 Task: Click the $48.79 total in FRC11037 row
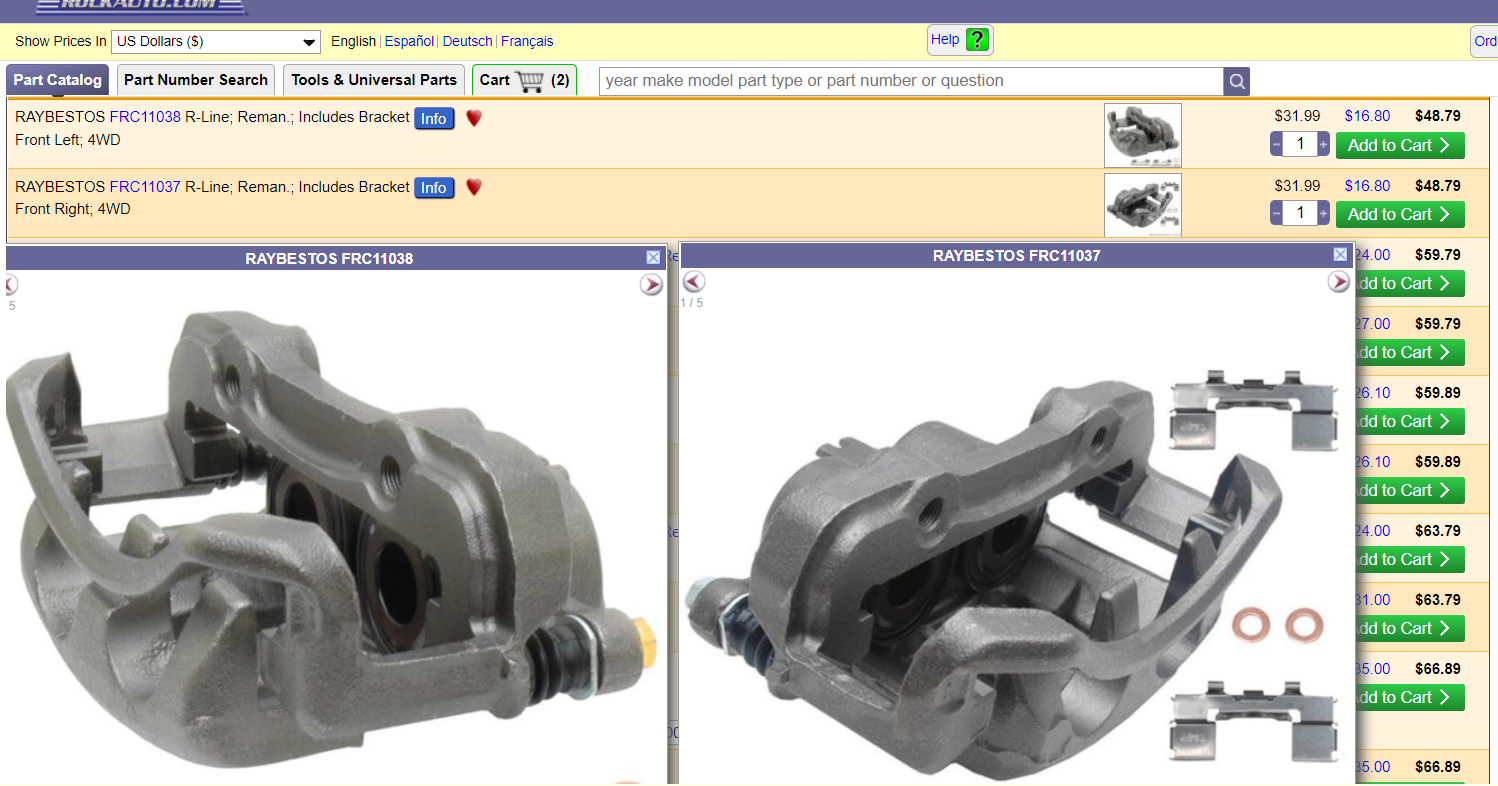pos(1438,186)
